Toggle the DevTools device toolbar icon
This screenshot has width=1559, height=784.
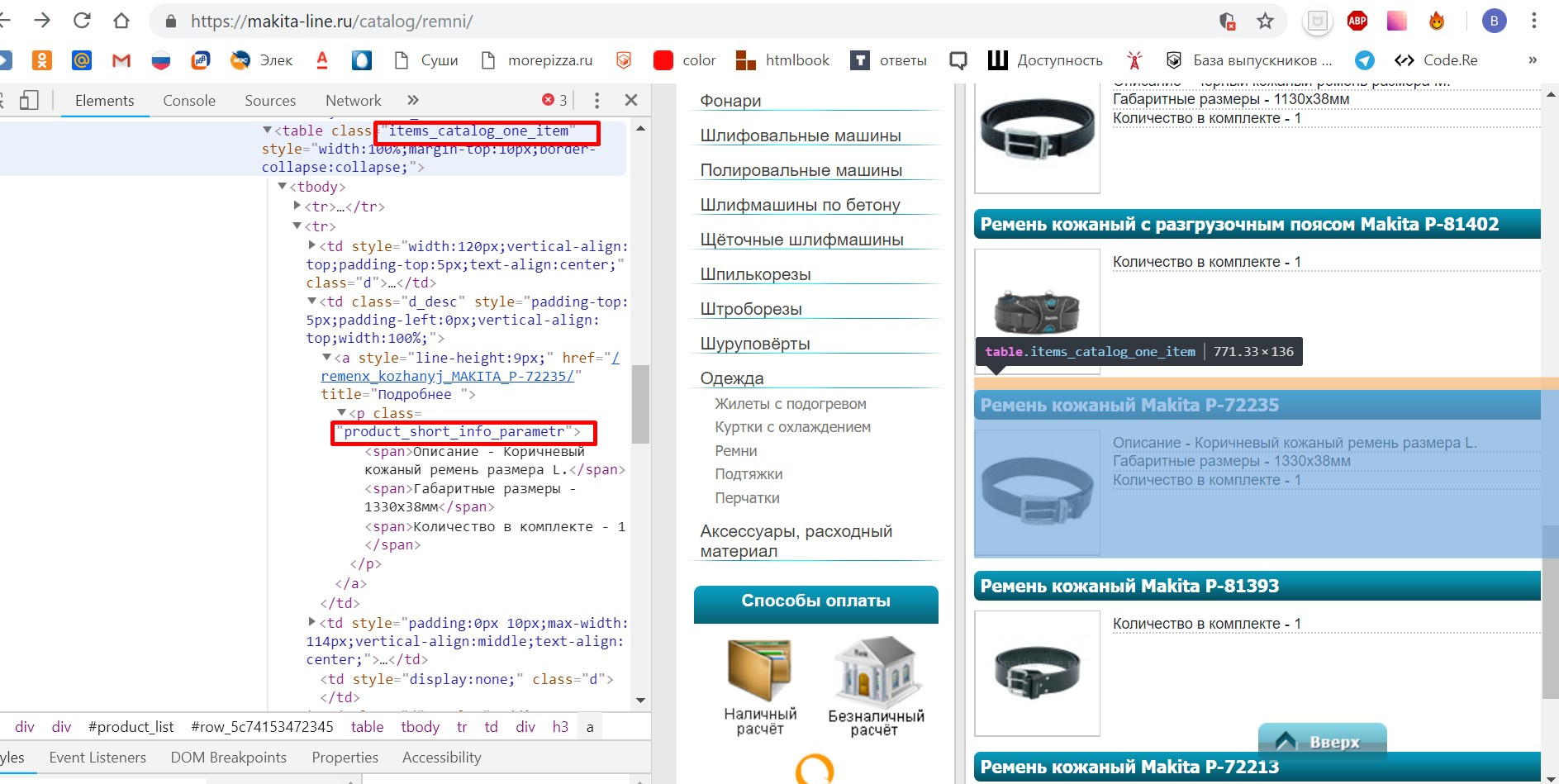pyautogui.click(x=29, y=100)
